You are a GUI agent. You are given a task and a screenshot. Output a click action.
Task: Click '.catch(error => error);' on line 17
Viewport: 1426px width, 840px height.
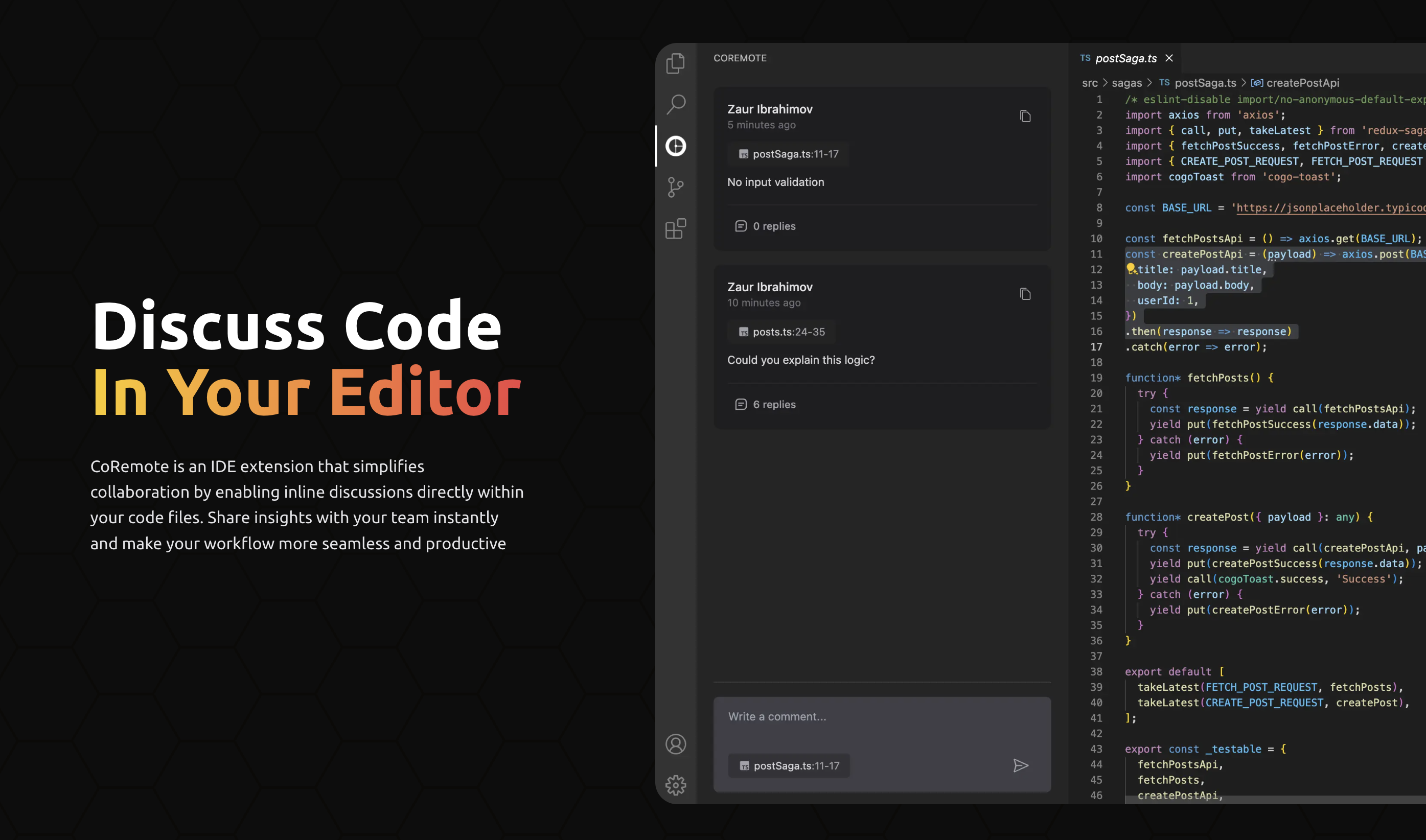[x=1195, y=347]
